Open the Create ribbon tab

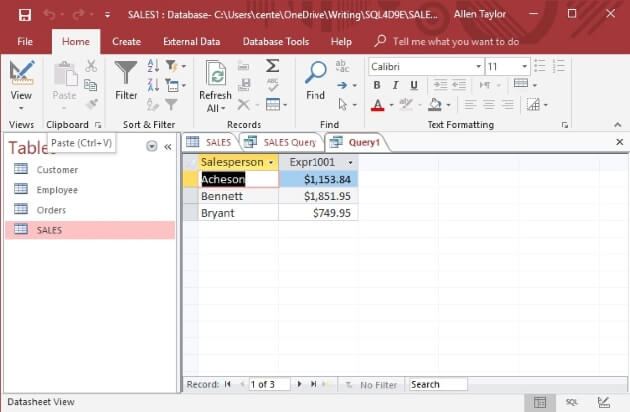pos(126,42)
